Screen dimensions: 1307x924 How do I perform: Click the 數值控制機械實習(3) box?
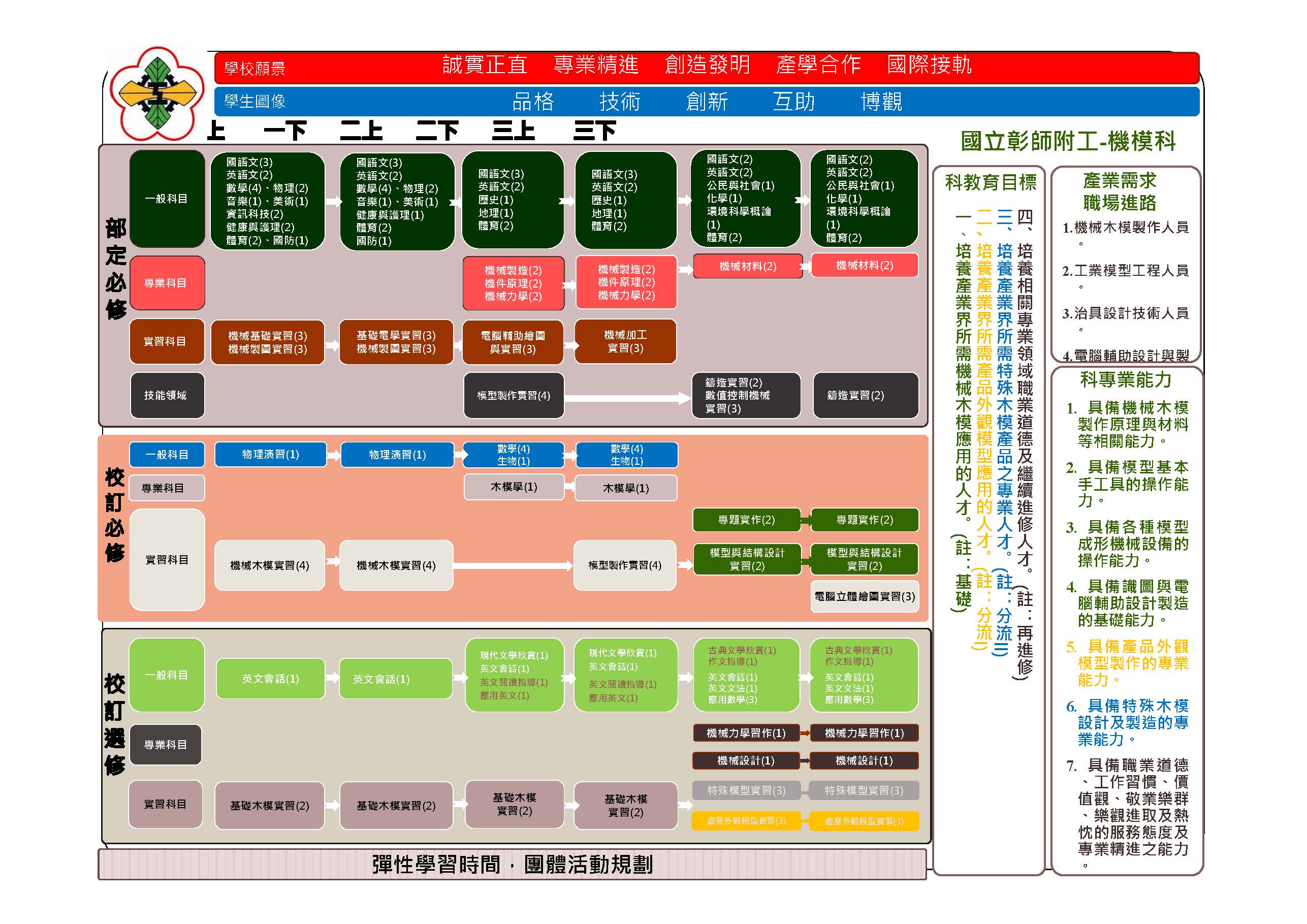coord(746,396)
